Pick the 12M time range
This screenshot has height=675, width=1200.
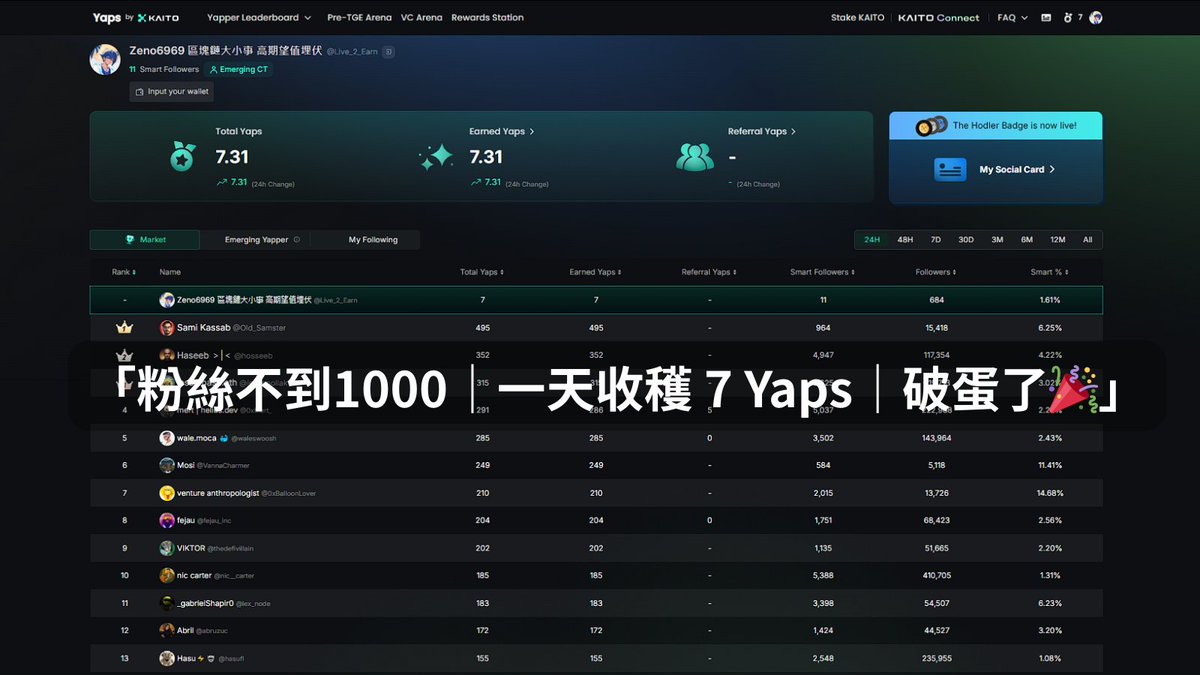pyautogui.click(x=1058, y=240)
